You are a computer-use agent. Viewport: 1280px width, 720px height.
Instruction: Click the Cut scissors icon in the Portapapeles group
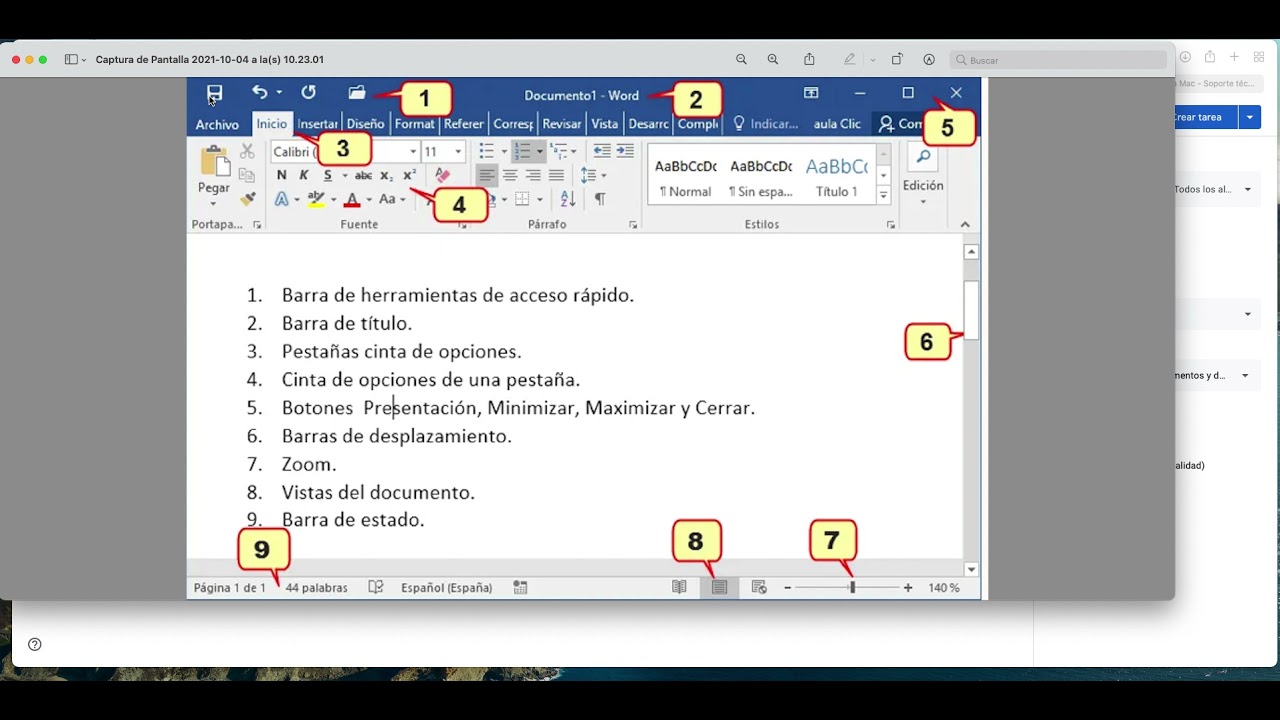tap(247, 152)
